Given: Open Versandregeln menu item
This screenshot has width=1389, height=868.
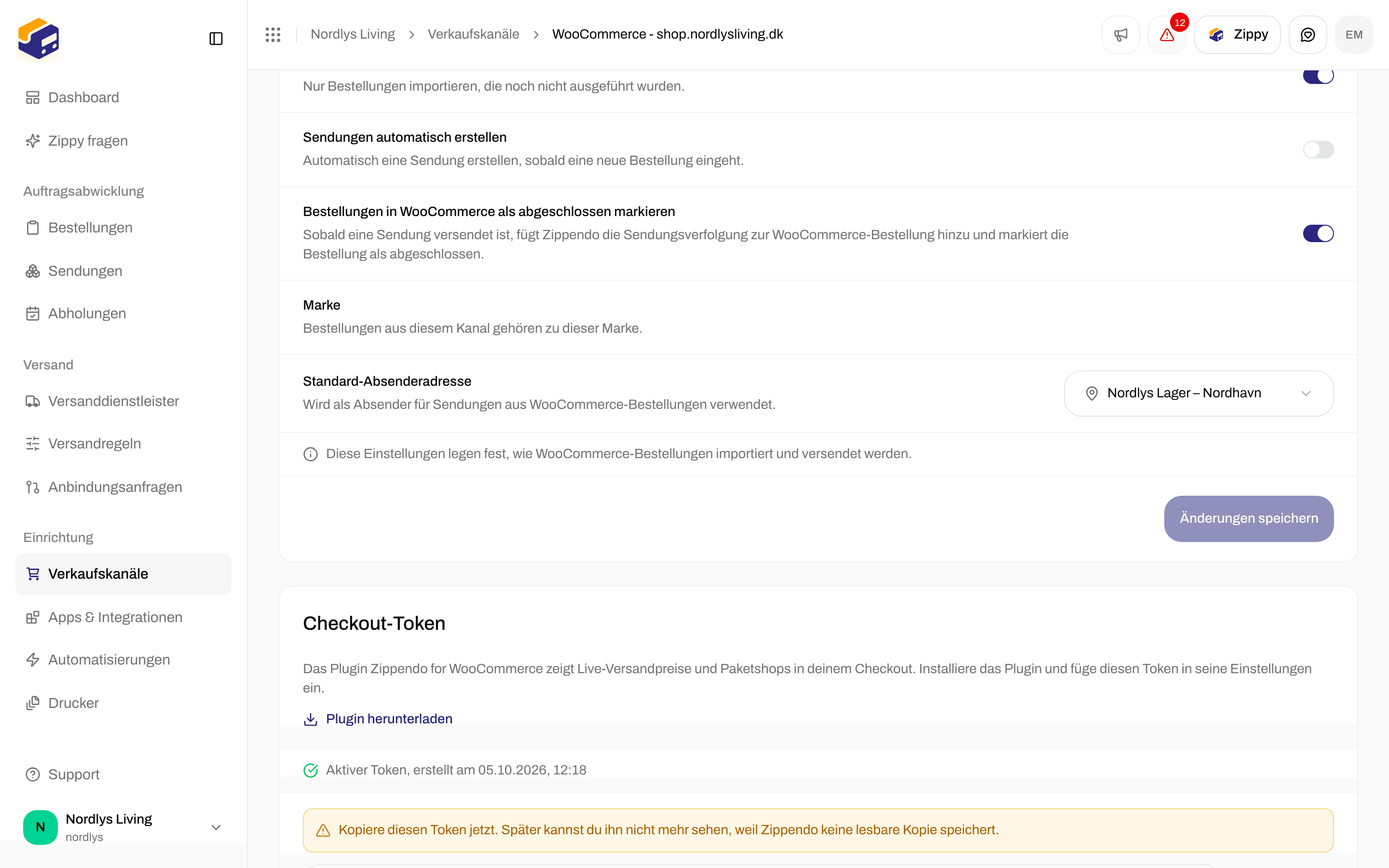Looking at the screenshot, I should click(x=123, y=444).
